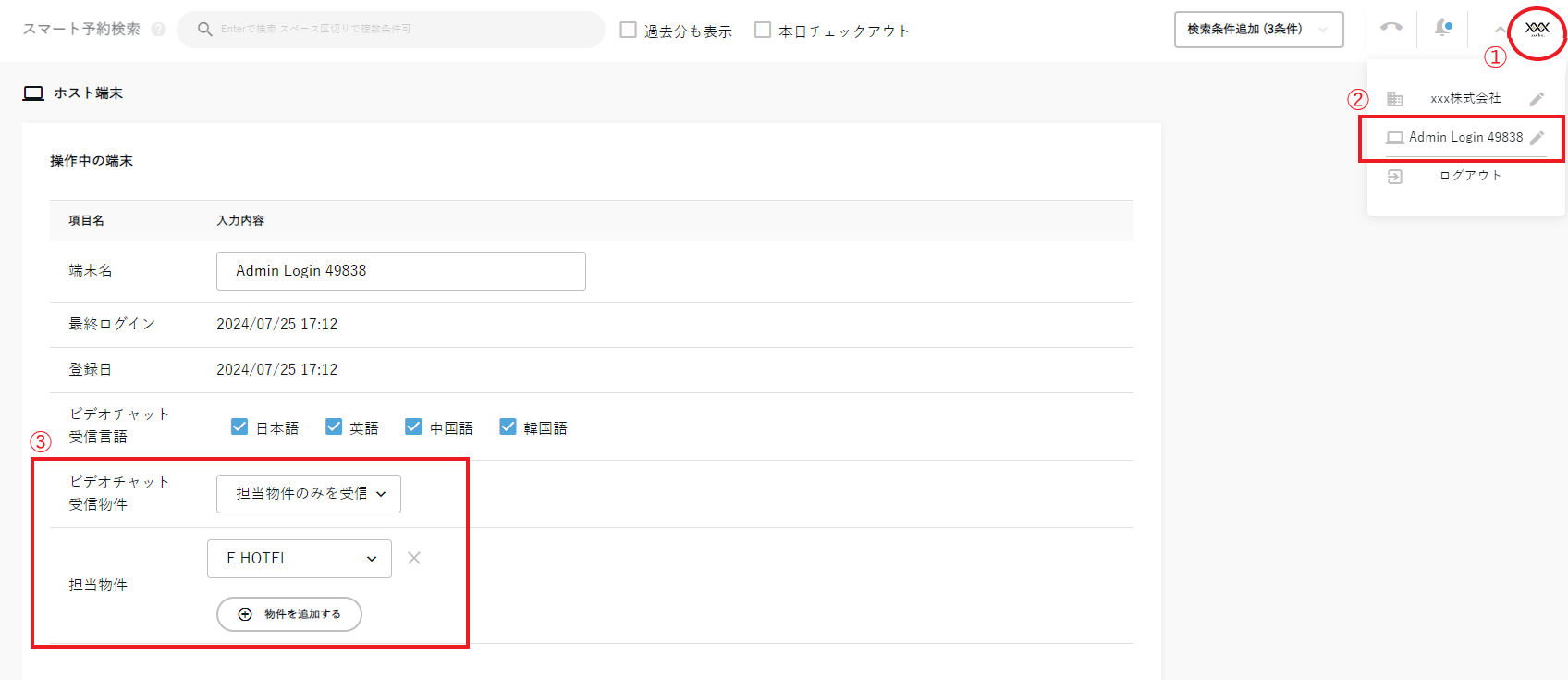The image size is (1568, 680).
Task: Check the 本日チェックアウト checkbox
Action: (x=763, y=30)
